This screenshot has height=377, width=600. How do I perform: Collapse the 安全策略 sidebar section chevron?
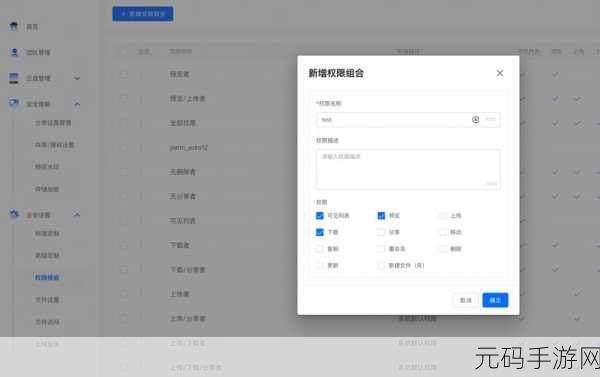pos(77,104)
